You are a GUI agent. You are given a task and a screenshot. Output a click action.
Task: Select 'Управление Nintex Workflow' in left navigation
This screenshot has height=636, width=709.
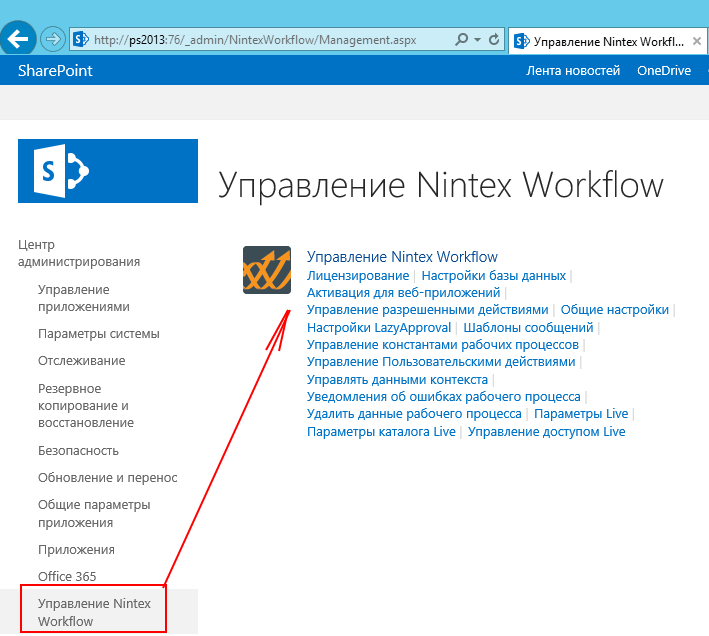(94, 612)
